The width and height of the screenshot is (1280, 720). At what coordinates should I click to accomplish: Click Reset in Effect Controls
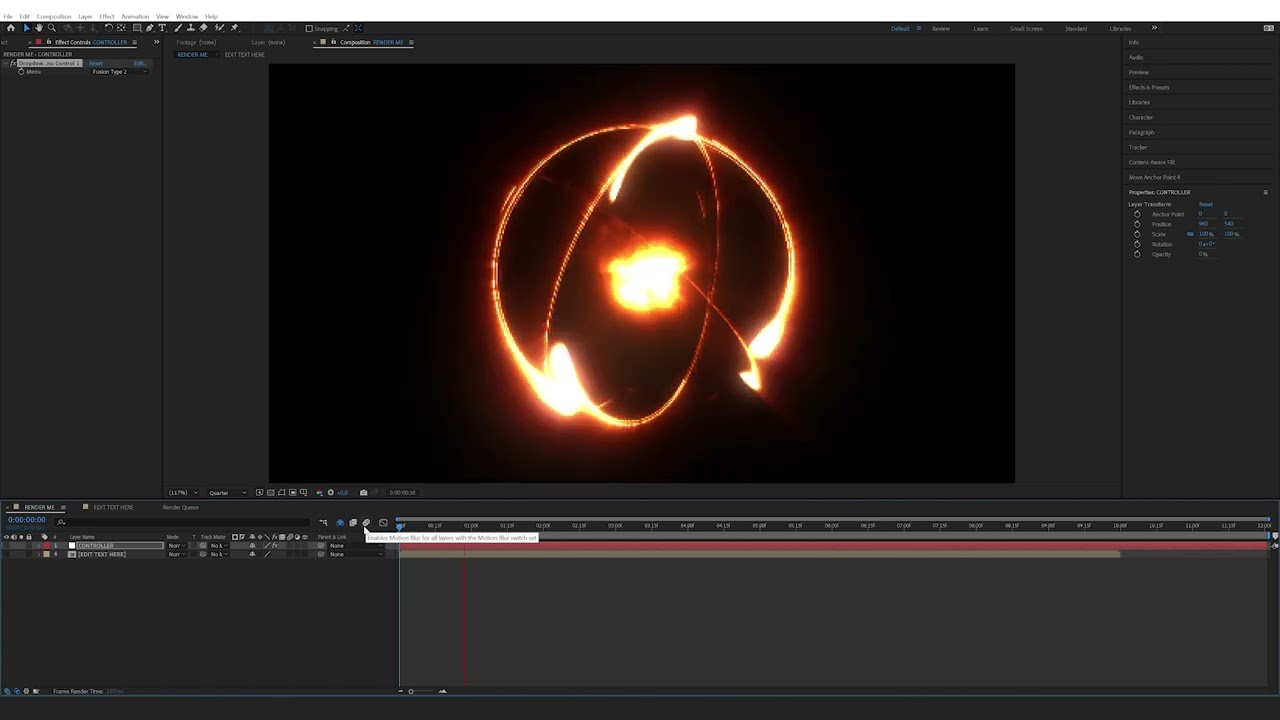point(96,63)
